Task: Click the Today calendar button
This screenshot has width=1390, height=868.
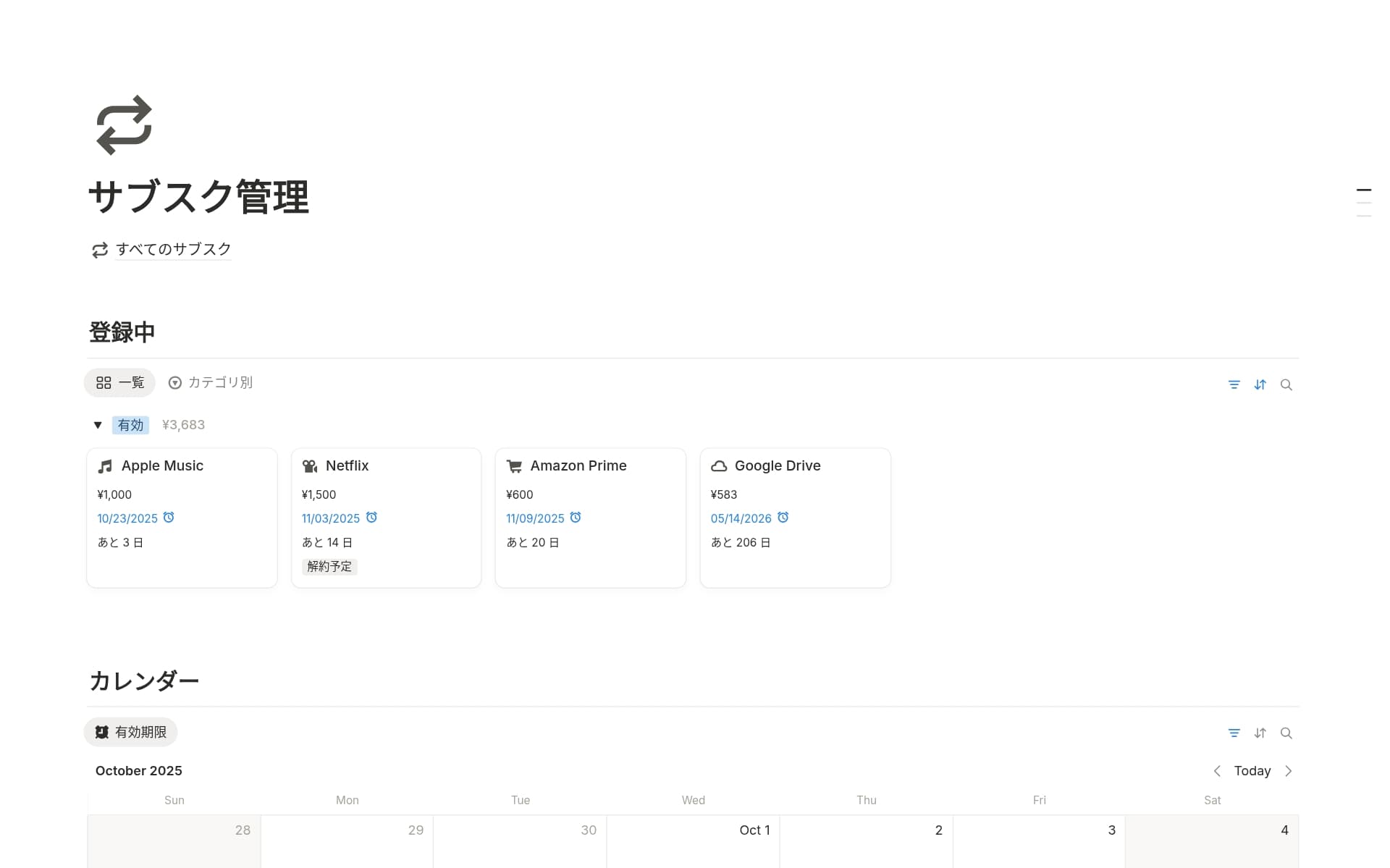Action: click(x=1252, y=771)
